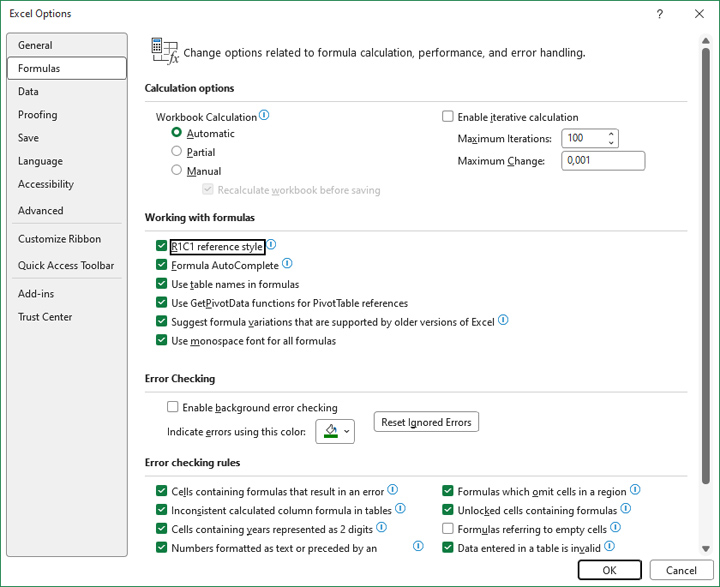Switch to Customize Ribbon category
The height and width of the screenshot is (587, 720).
click(59, 239)
